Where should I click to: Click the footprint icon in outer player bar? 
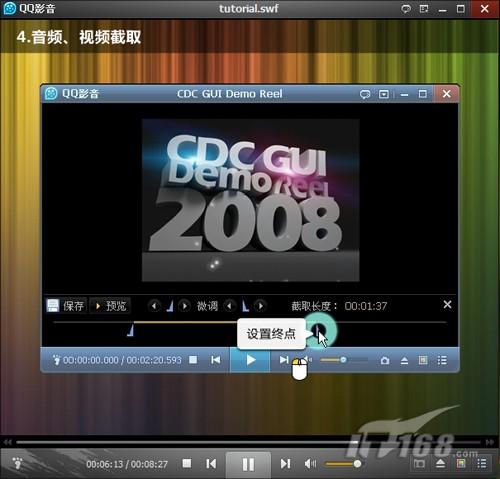(x=17, y=463)
